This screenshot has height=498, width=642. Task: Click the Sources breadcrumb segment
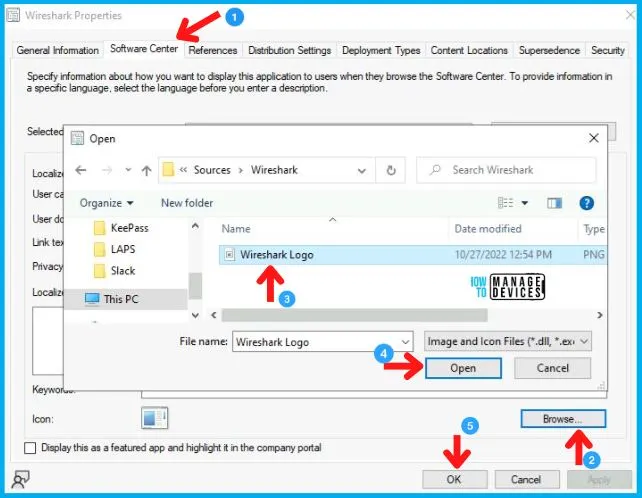[x=212, y=170]
